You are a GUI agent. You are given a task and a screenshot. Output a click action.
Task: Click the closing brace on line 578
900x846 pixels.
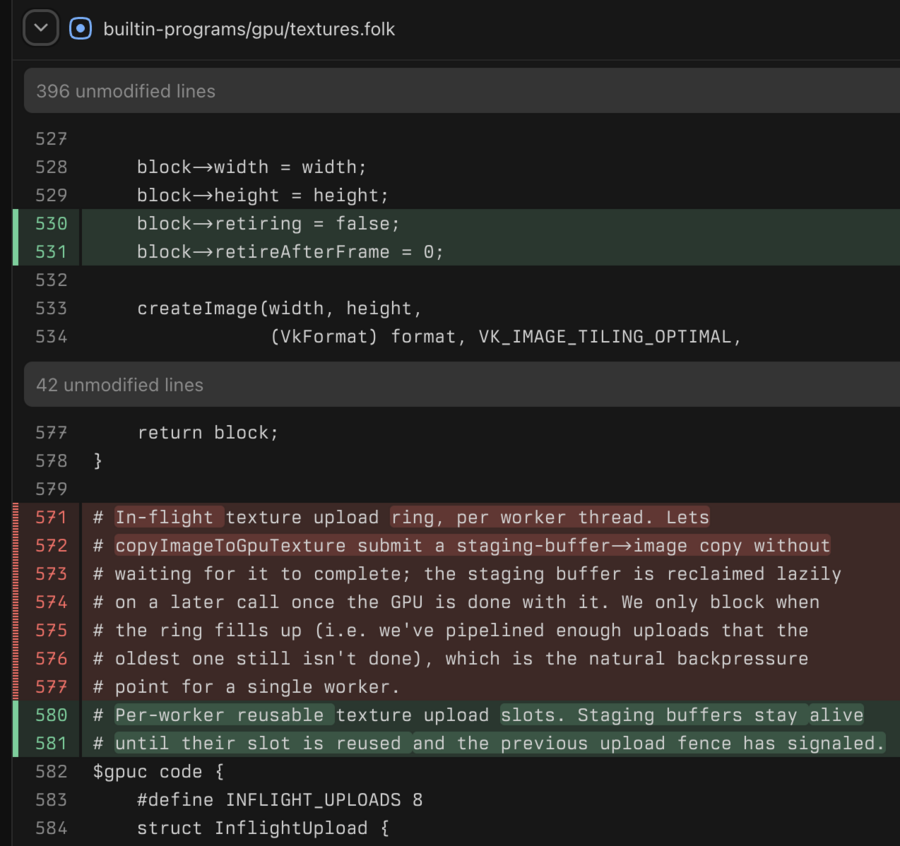98,460
